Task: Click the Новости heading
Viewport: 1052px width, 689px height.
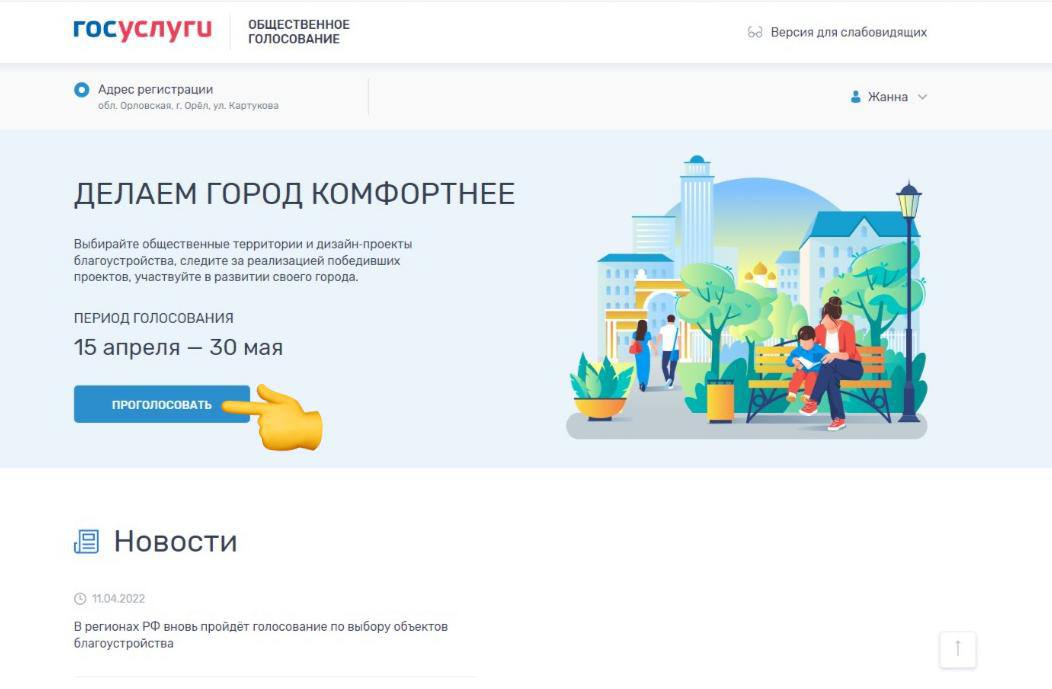Action: (175, 541)
